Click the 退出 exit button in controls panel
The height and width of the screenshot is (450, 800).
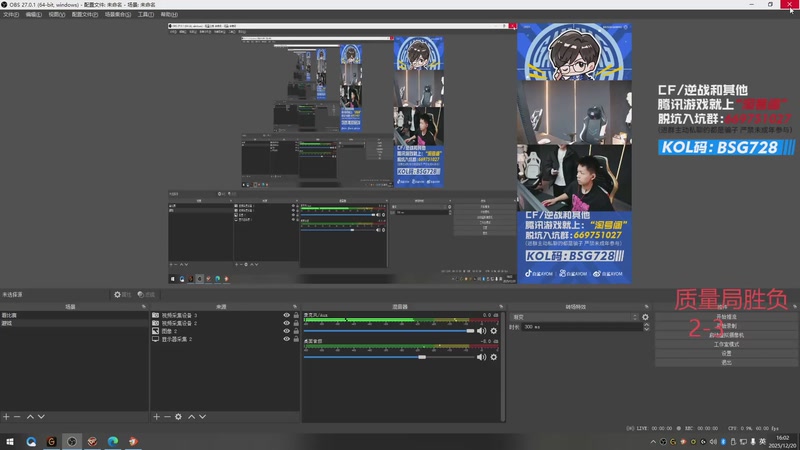click(726, 362)
